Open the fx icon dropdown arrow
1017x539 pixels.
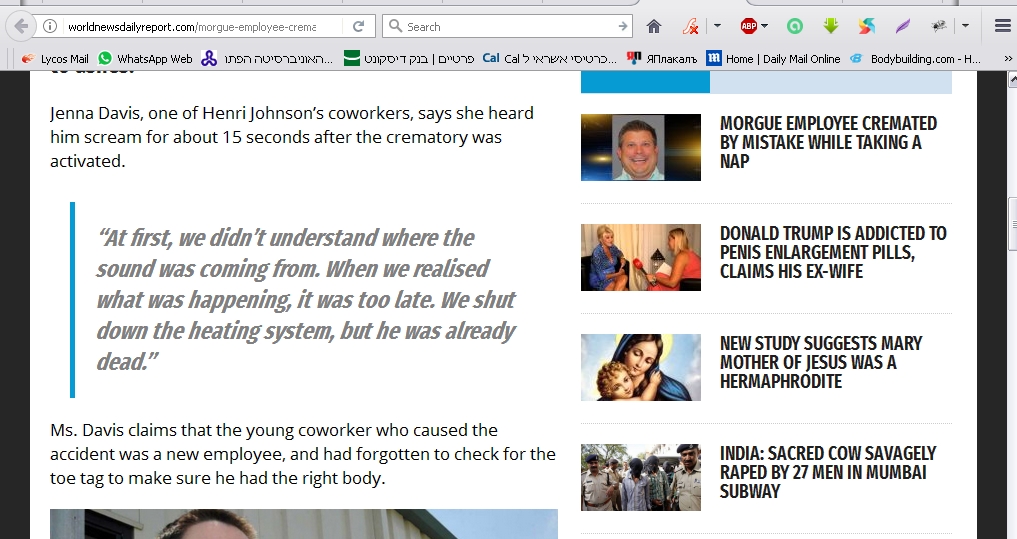click(717, 27)
